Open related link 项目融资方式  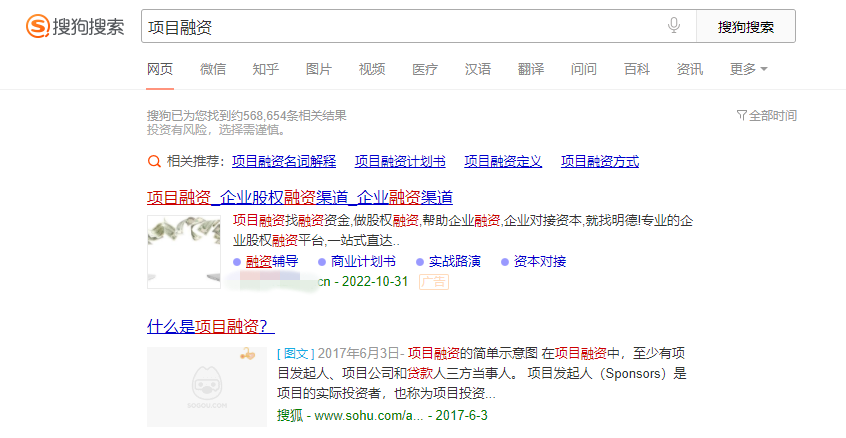click(599, 161)
